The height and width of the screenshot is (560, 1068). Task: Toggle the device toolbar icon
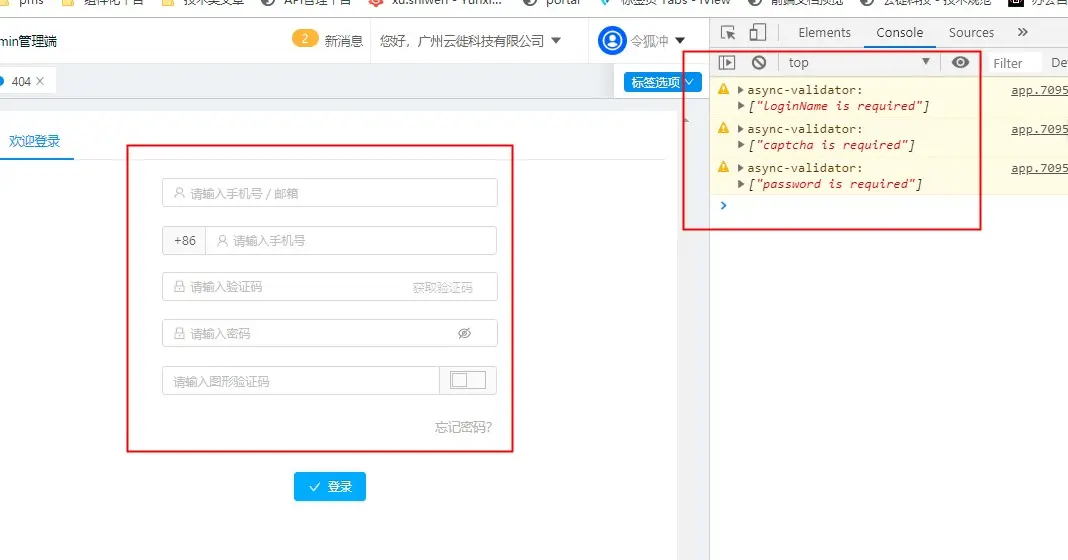(x=757, y=33)
